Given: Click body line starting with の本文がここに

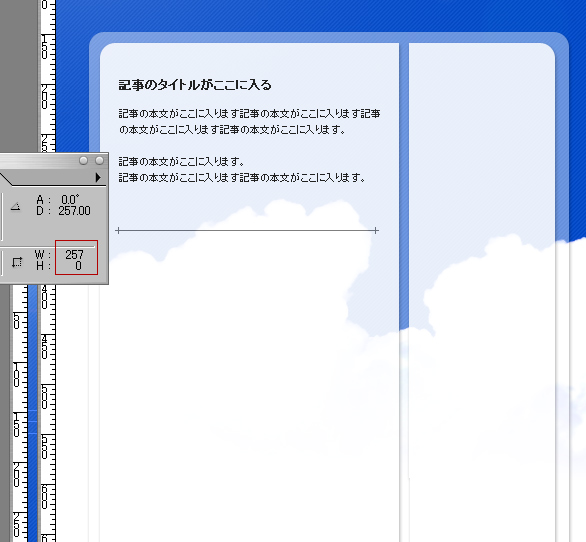Looking at the screenshot, I should [232, 129].
